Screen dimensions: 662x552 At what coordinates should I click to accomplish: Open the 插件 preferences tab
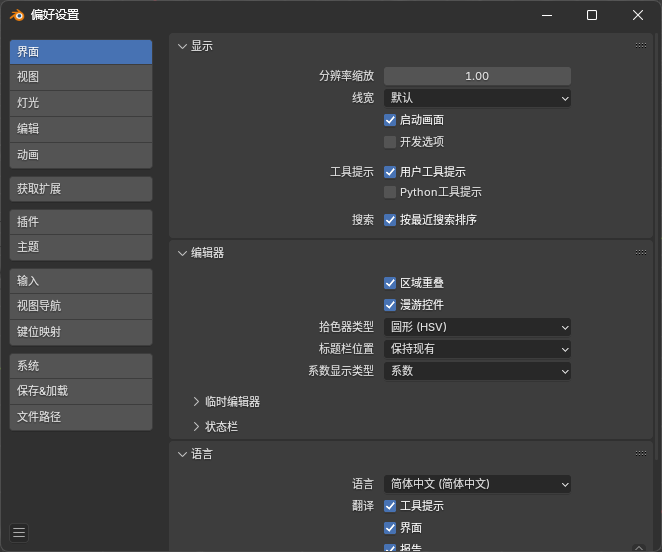tap(80, 222)
